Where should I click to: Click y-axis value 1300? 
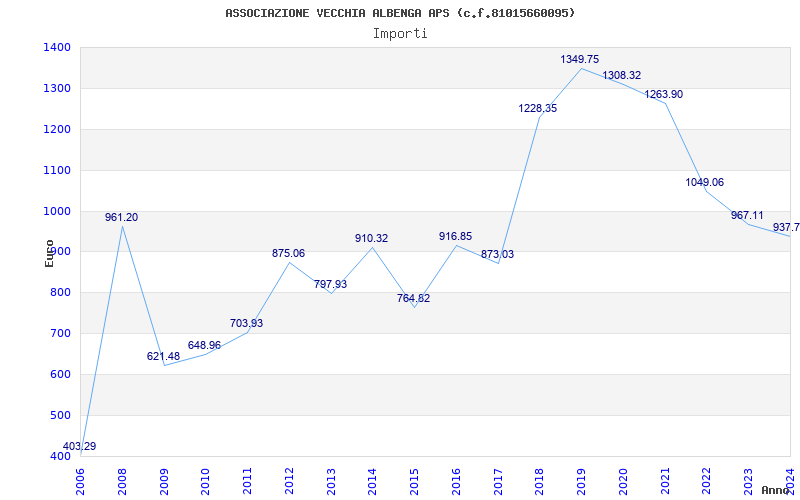pos(58,88)
